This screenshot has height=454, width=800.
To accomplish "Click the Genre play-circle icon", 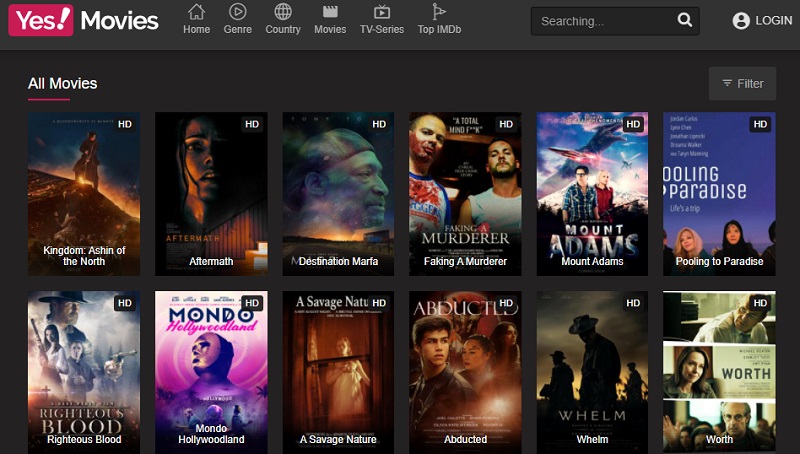I will [x=237, y=11].
